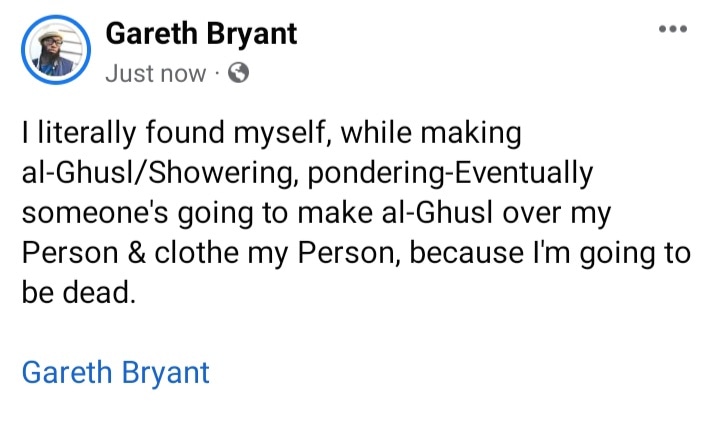This screenshot has width=720, height=432.
Task: Open the blue Gareth Bryant link below post
Action: pyautogui.click(x=115, y=373)
